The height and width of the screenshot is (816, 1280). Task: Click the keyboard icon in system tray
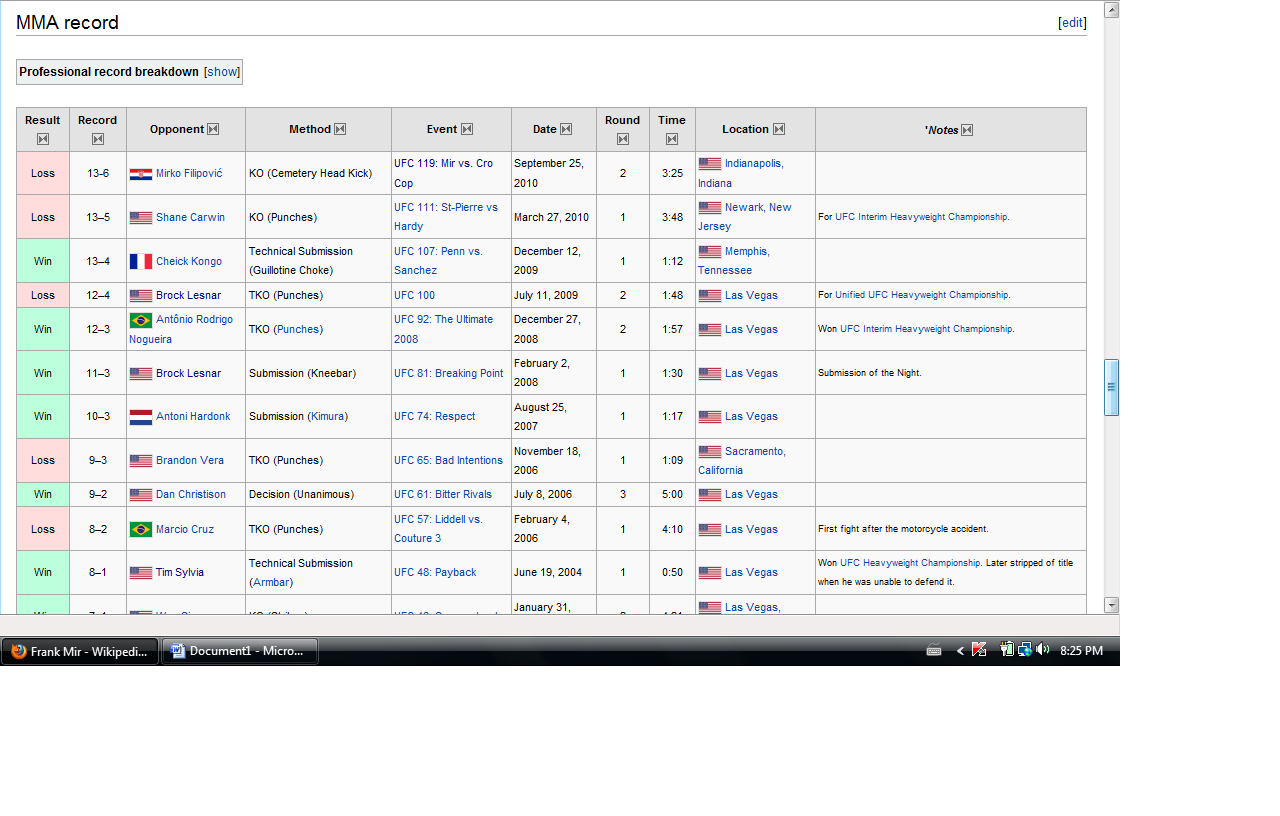point(934,651)
